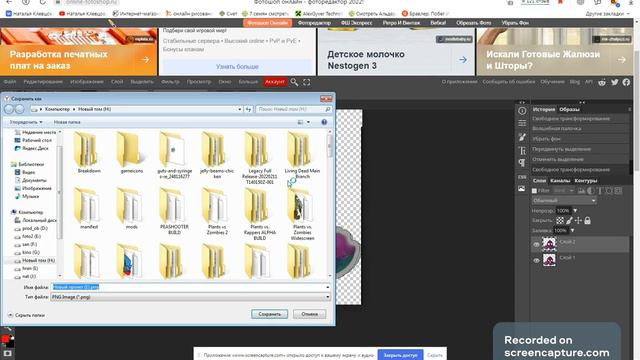
Task: Switch to the Контуры tab
Action: [x=586, y=180]
